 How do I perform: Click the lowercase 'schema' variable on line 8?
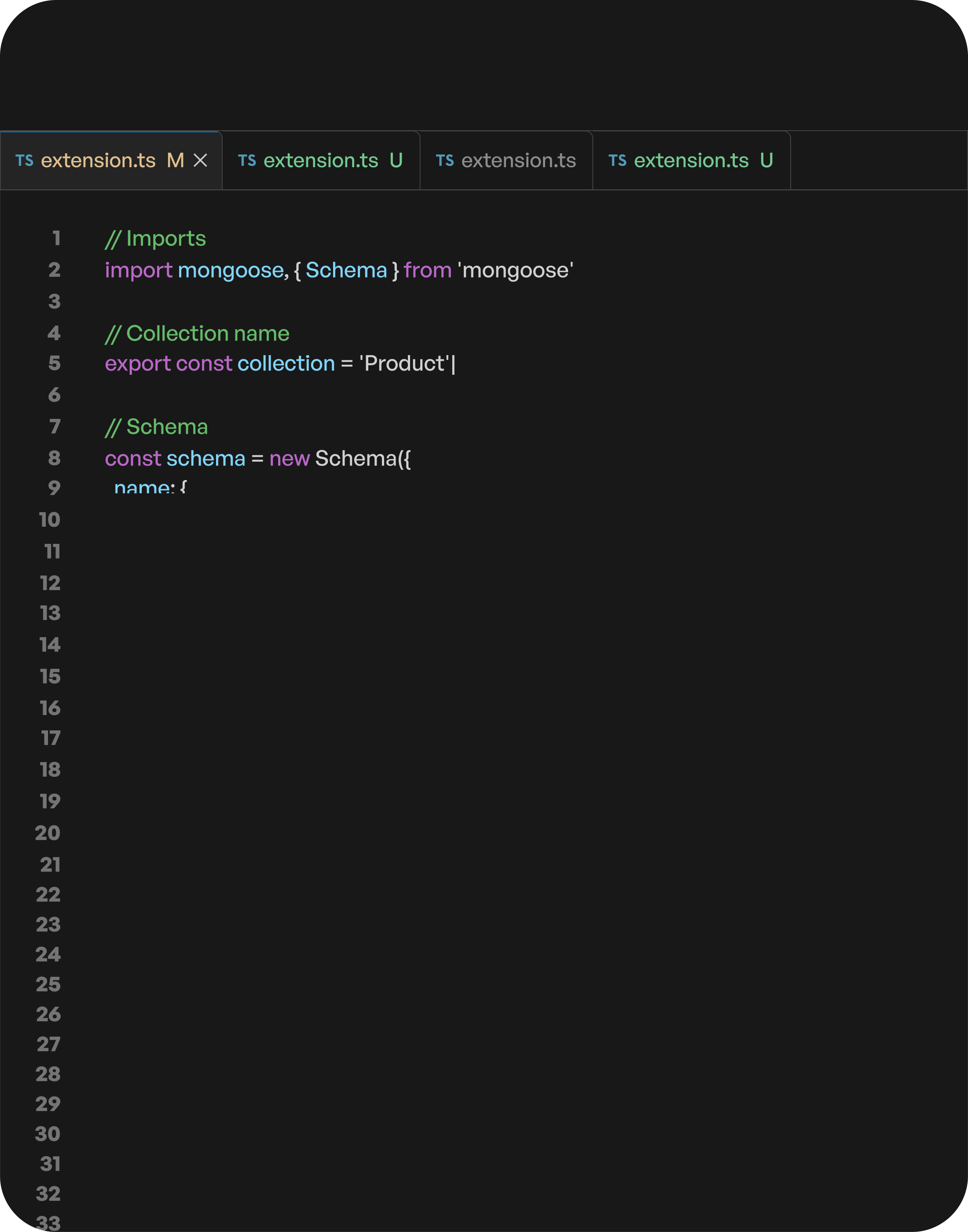(x=206, y=458)
